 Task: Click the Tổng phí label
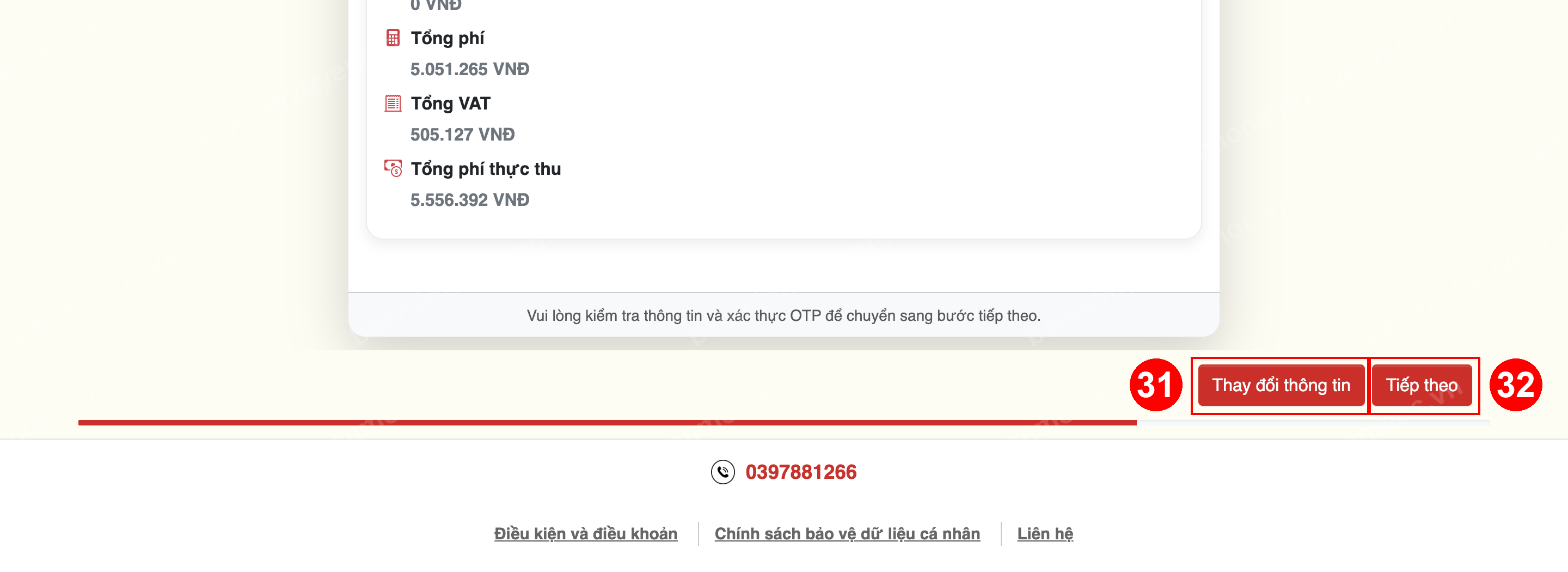pyautogui.click(x=448, y=38)
